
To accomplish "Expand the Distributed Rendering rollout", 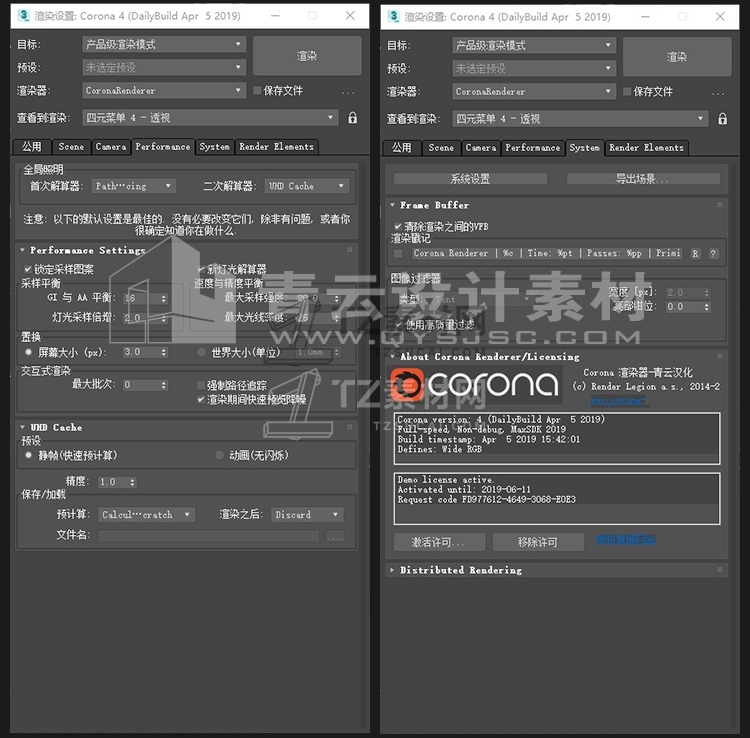I will pyautogui.click(x=392, y=570).
